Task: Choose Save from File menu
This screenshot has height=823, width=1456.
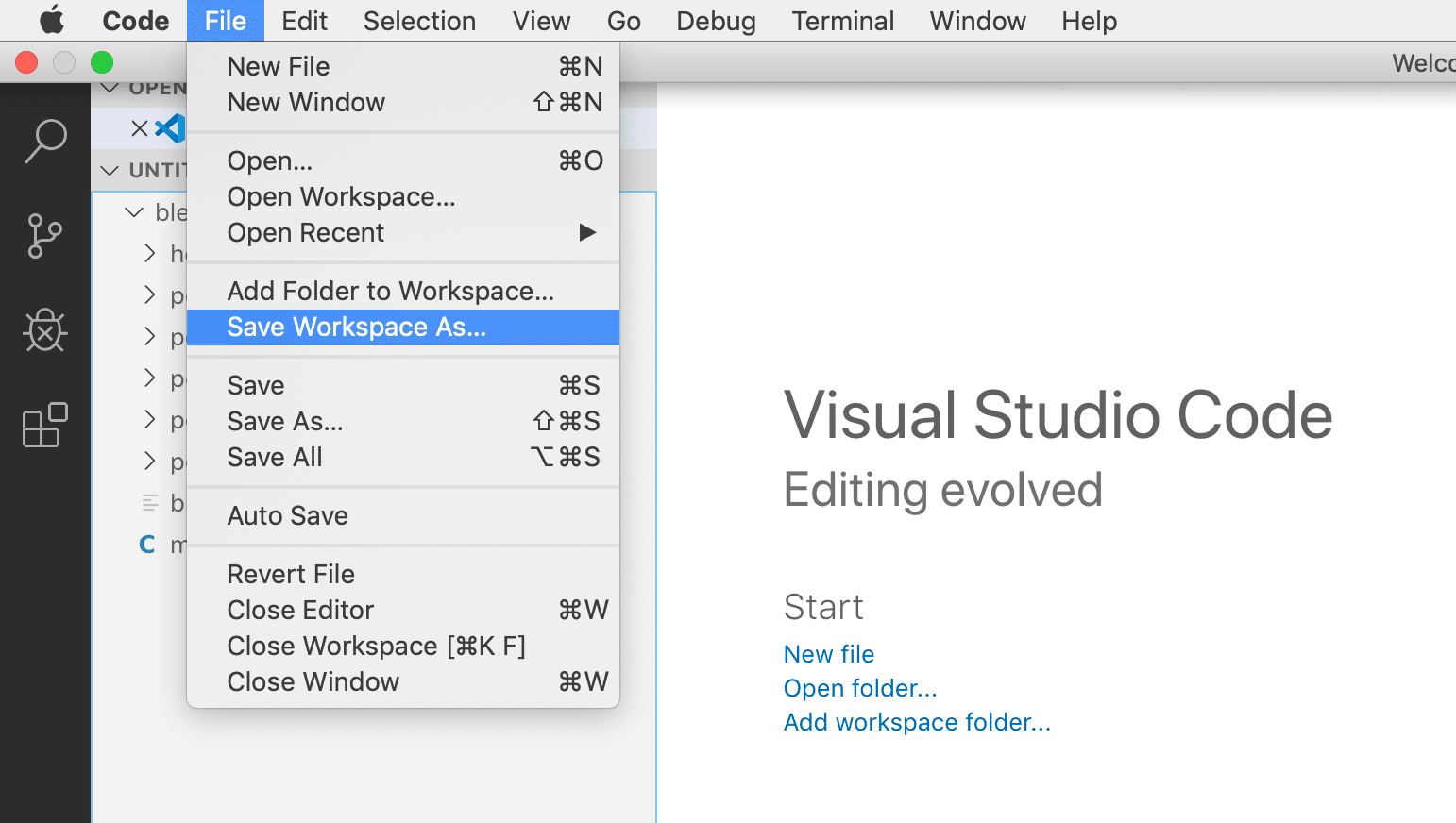Action: click(403, 385)
